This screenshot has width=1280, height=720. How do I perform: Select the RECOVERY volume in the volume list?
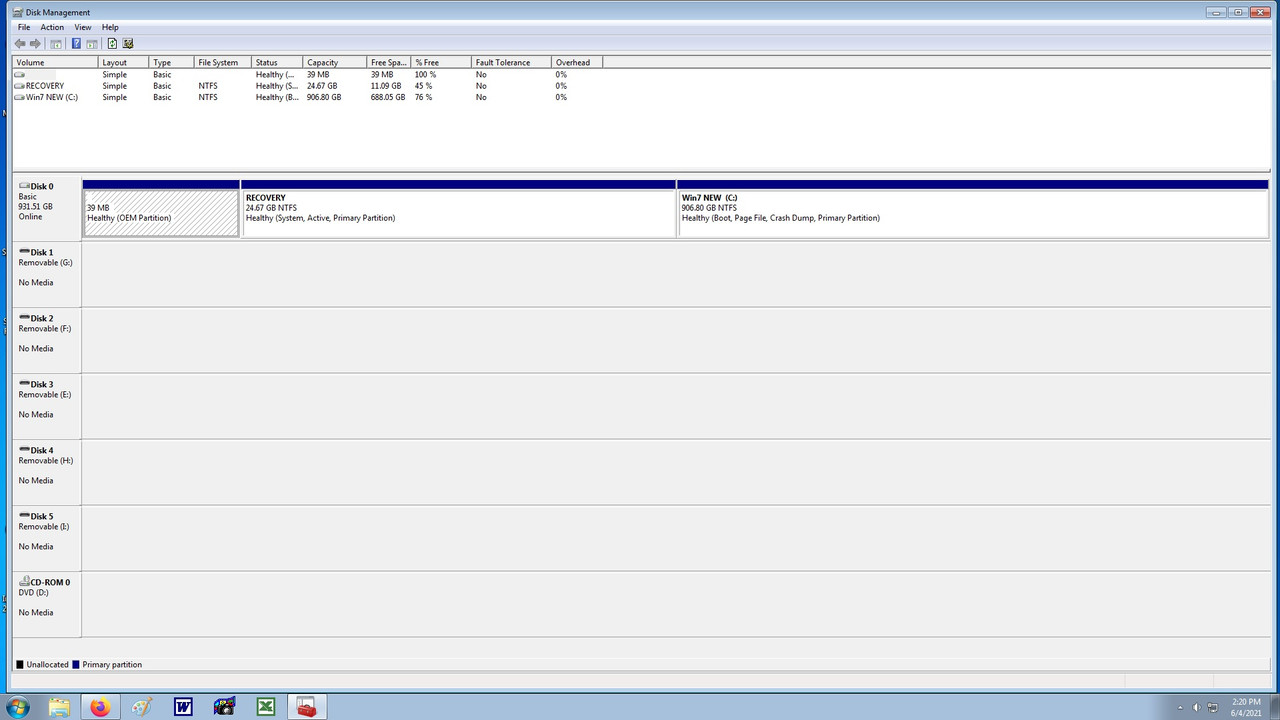[x=43, y=85]
